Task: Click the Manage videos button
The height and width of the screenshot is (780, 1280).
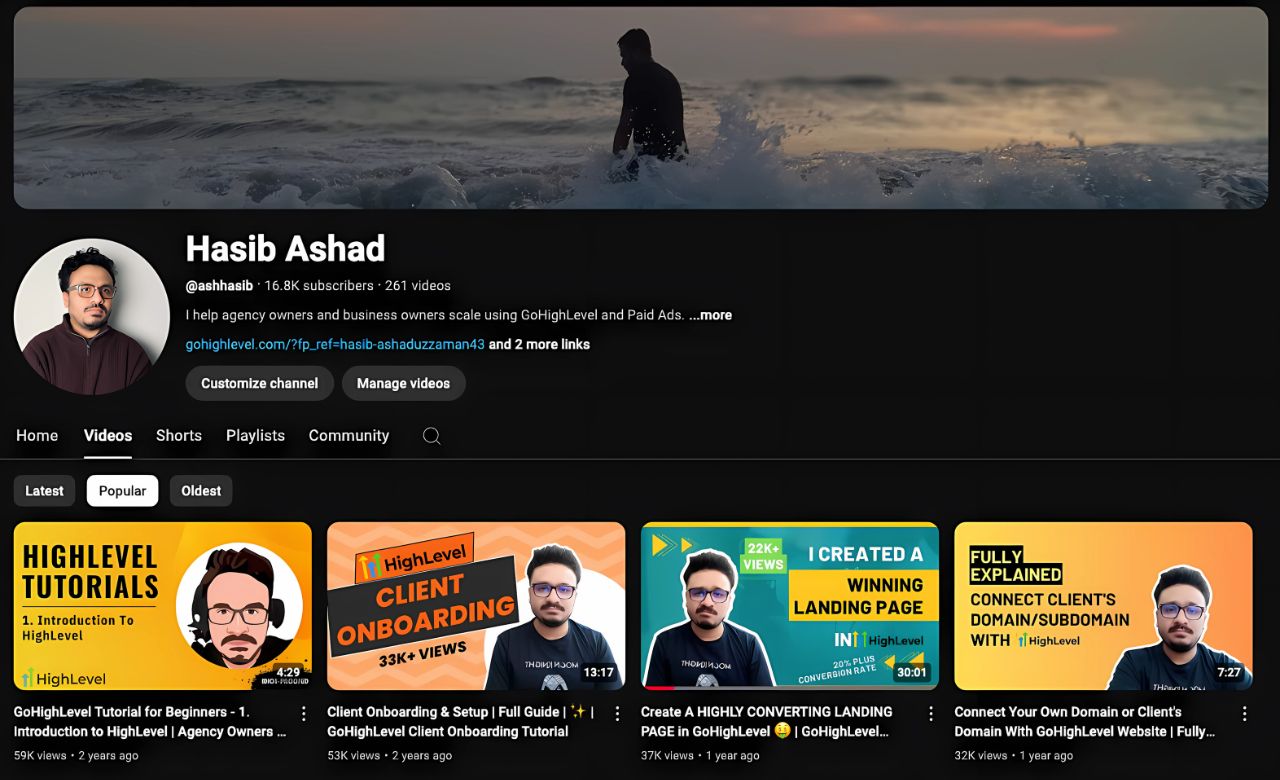Action: [403, 383]
